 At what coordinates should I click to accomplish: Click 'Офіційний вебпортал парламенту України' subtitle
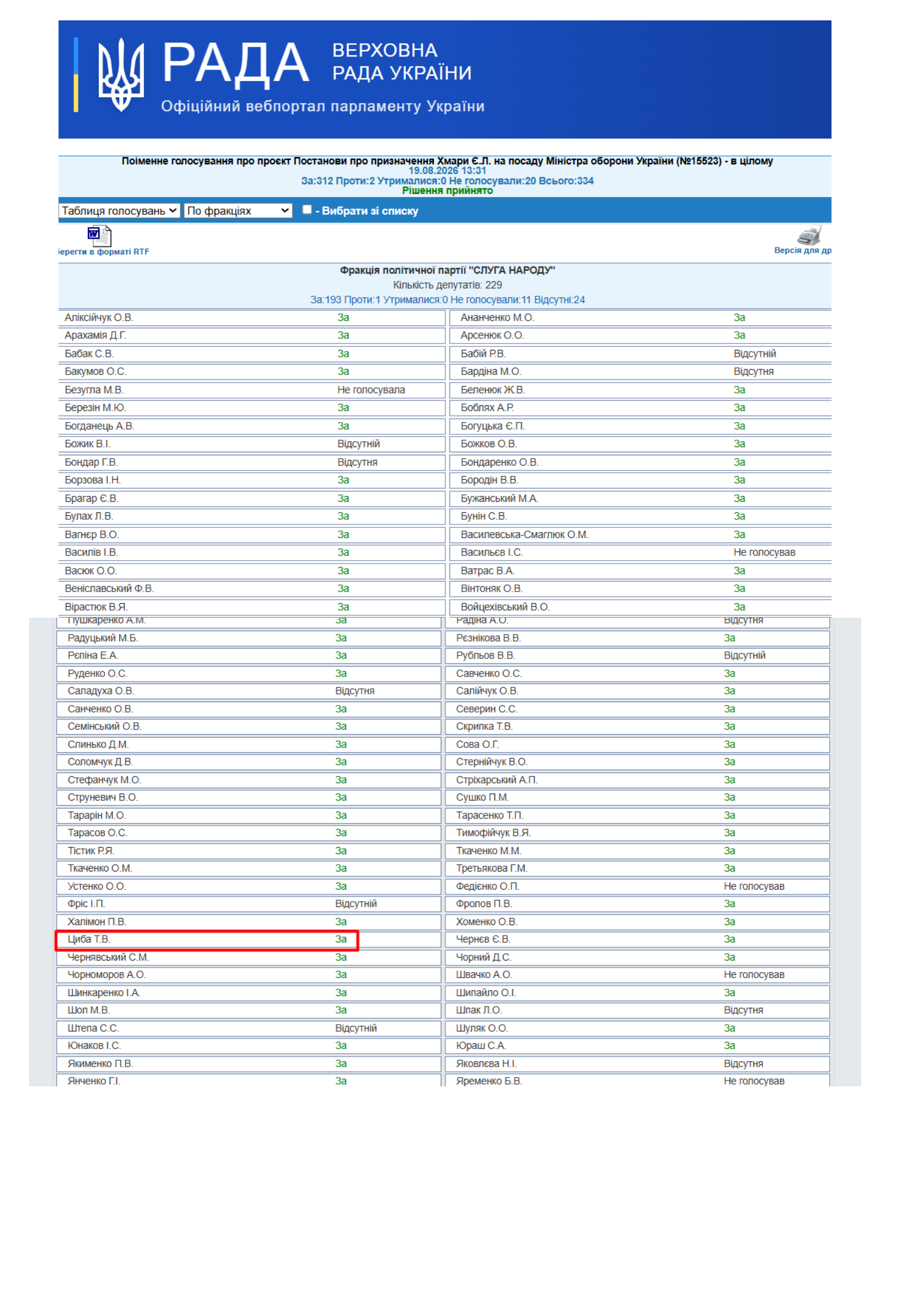point(323,106)
